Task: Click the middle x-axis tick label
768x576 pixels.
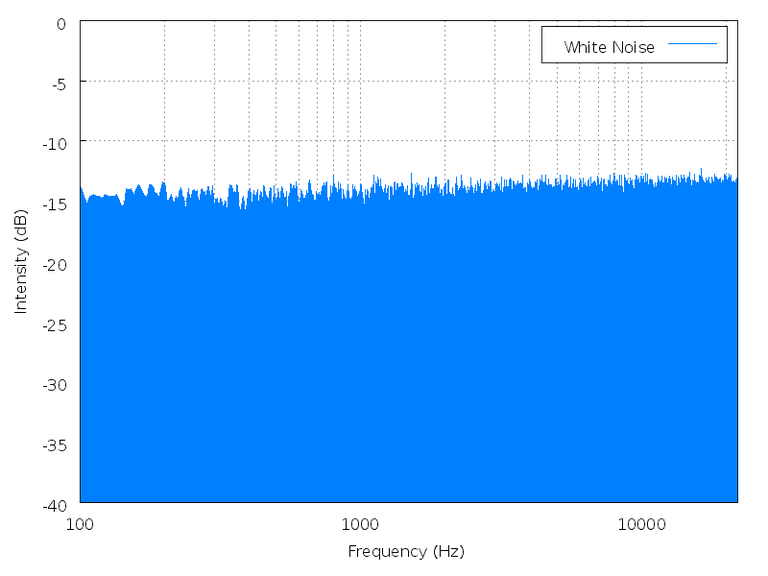Action: 360,521
